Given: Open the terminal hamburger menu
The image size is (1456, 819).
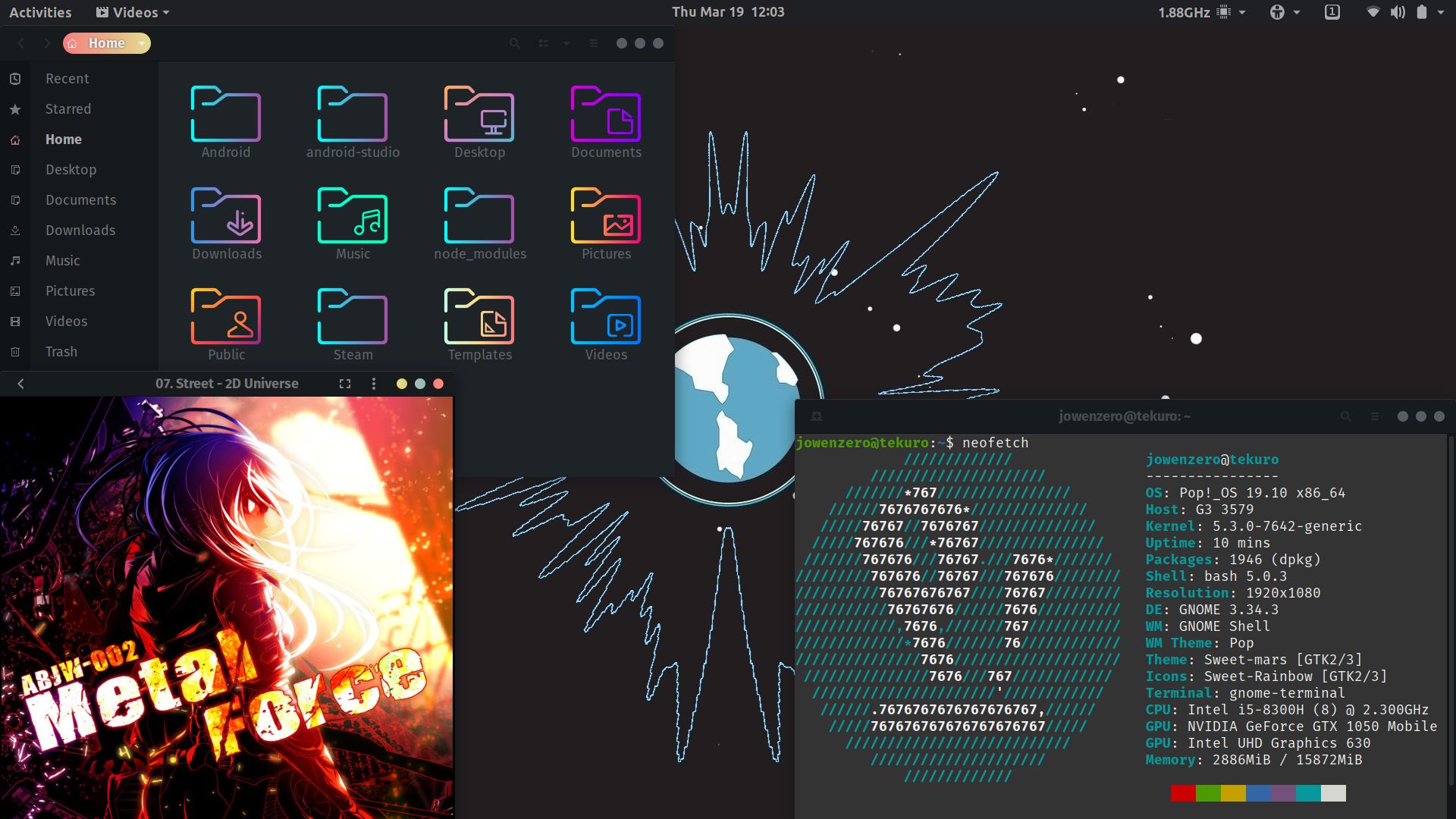Looking at the screenshot, I should tap(1374, 416).
